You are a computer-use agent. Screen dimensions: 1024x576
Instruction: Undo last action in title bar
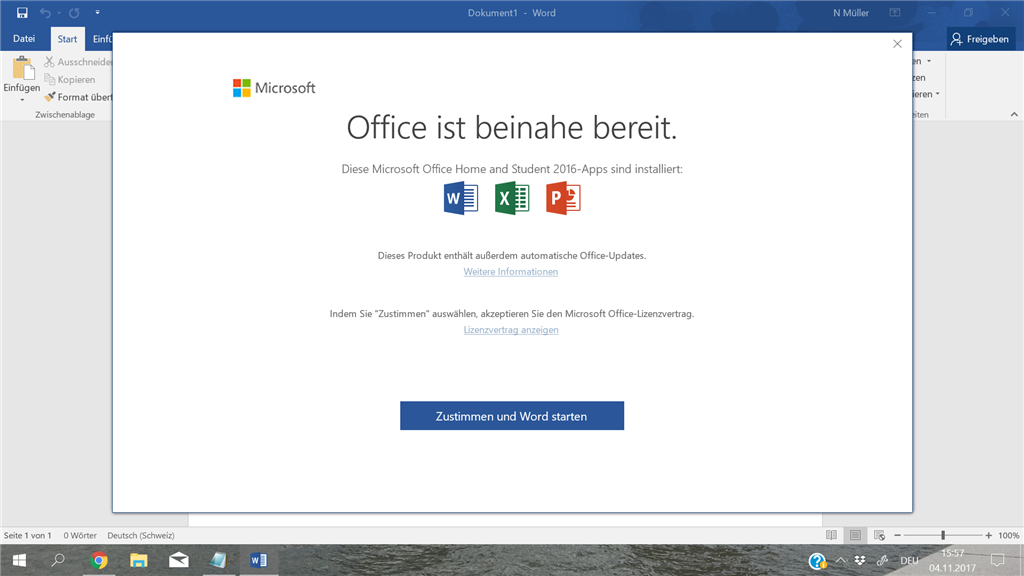(45, 12)
